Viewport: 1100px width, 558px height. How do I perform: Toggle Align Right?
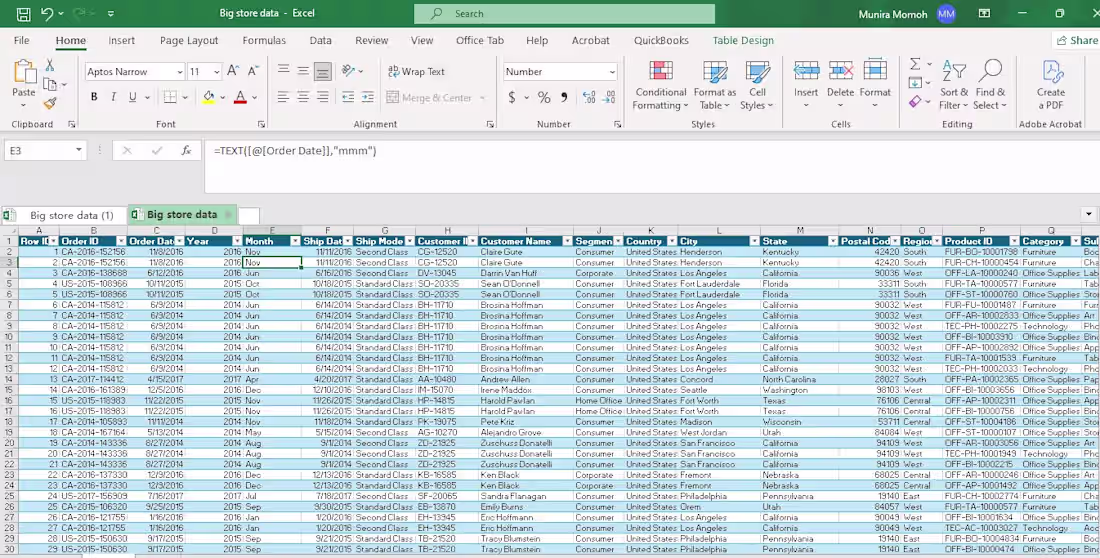coord(323,98)
